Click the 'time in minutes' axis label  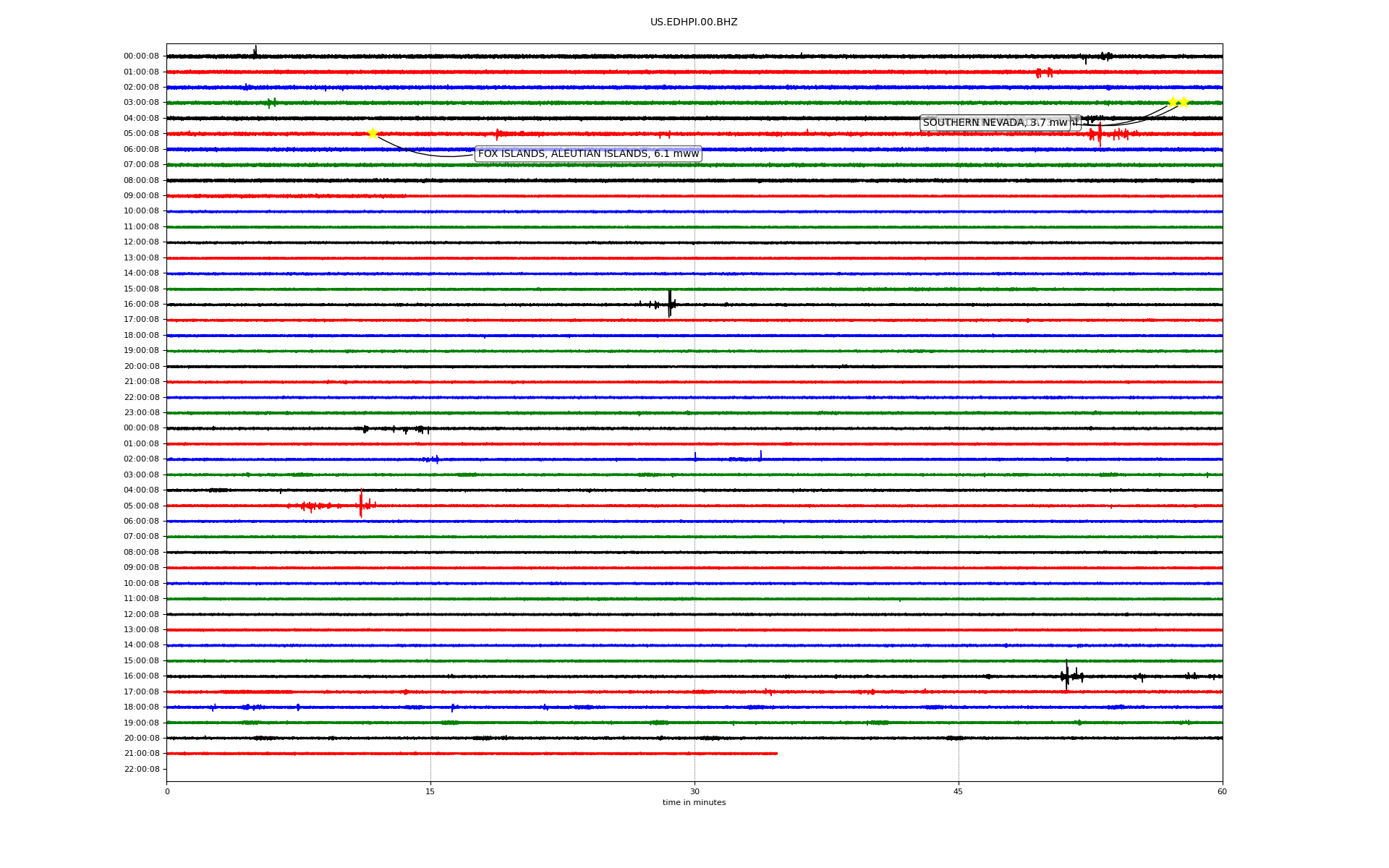693,803
